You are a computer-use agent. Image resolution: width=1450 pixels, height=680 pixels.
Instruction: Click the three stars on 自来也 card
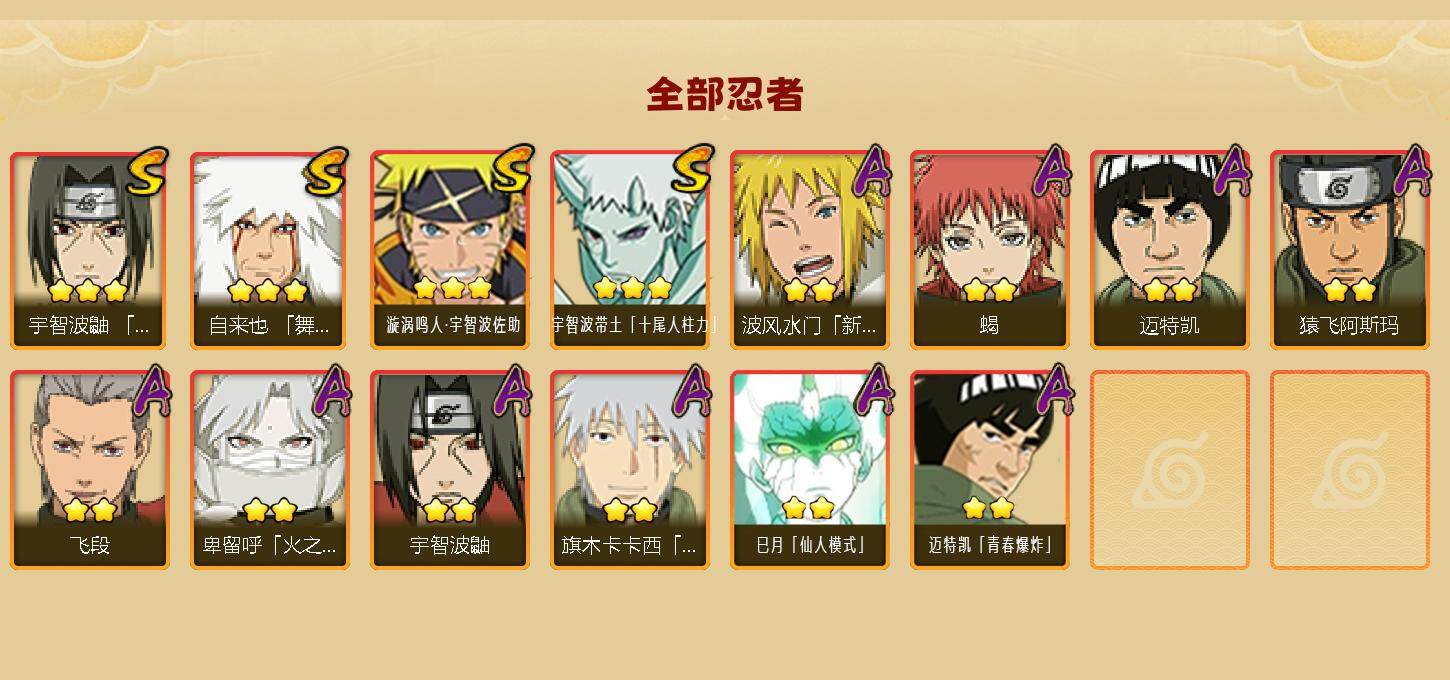click(x=267, y=291)
